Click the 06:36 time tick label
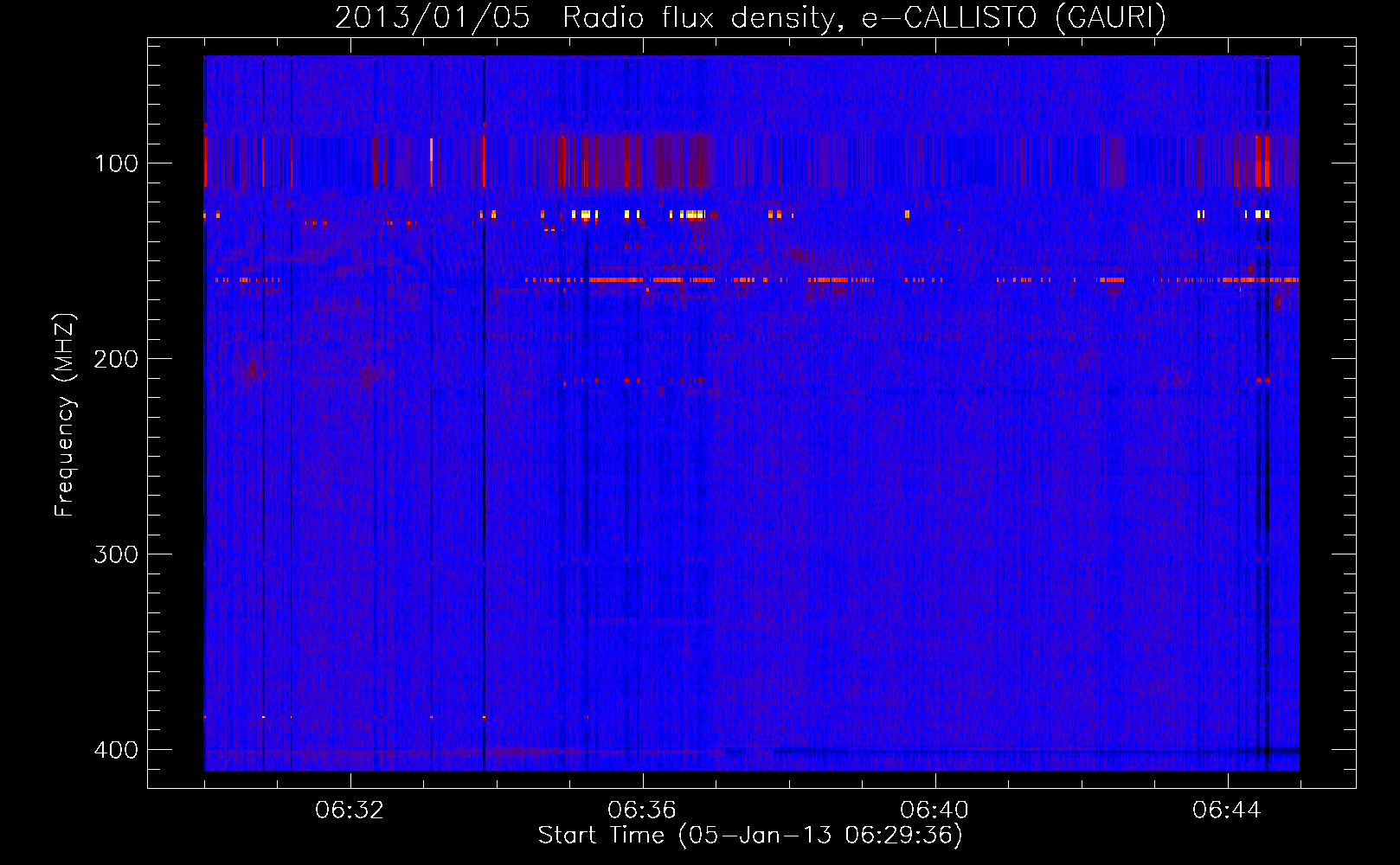The image size is (1400, 865). click(642, 811)
